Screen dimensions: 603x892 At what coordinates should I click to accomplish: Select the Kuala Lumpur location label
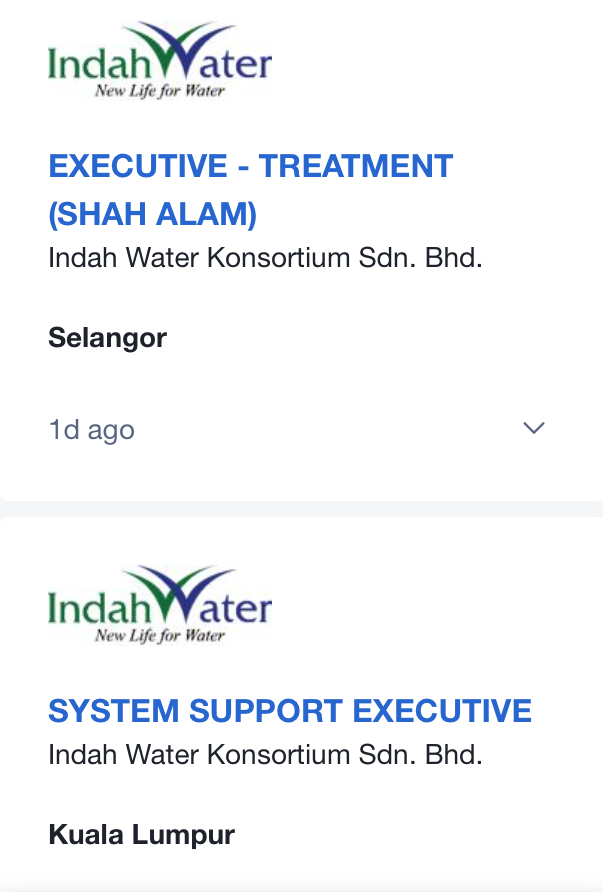pos(141,834)
